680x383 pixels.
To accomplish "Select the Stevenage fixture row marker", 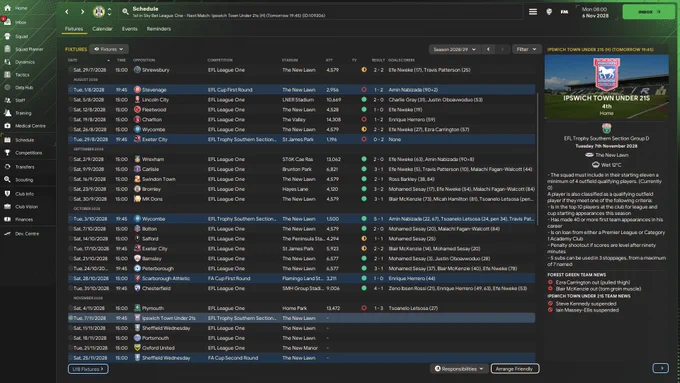I will pyautogui.click(x=71, y=90).
